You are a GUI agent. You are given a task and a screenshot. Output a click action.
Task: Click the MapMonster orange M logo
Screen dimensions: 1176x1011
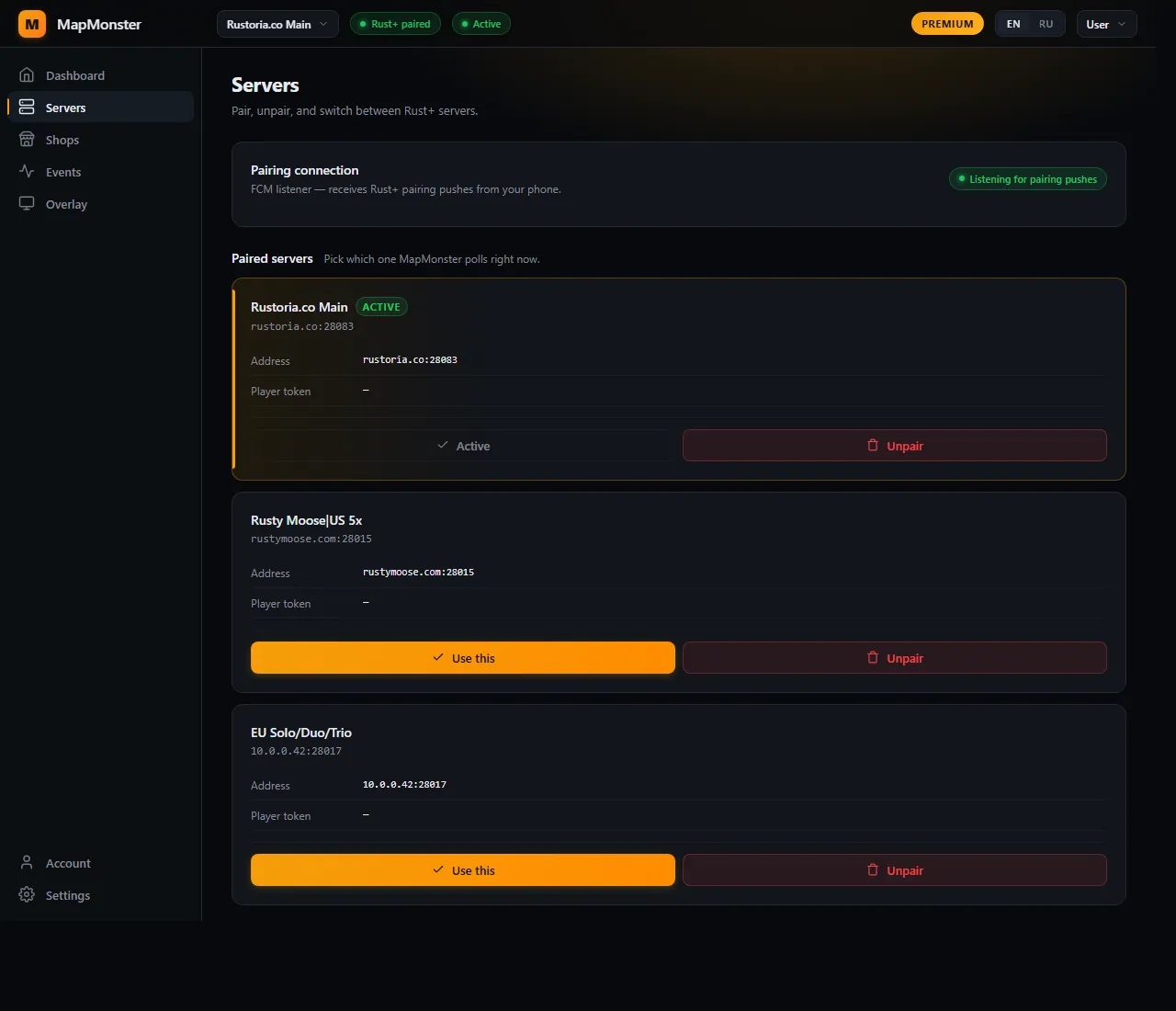(x=32, y=24)
